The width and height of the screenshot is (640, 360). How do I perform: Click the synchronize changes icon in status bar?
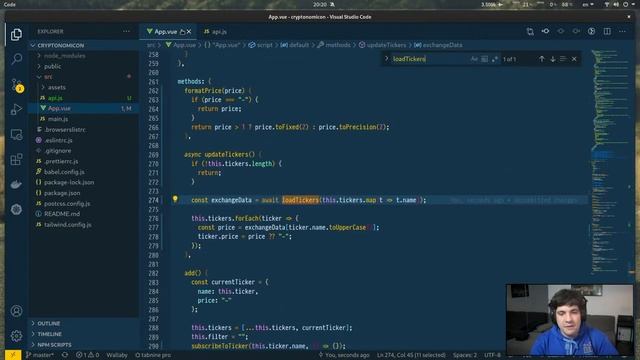tap(65, 355)
